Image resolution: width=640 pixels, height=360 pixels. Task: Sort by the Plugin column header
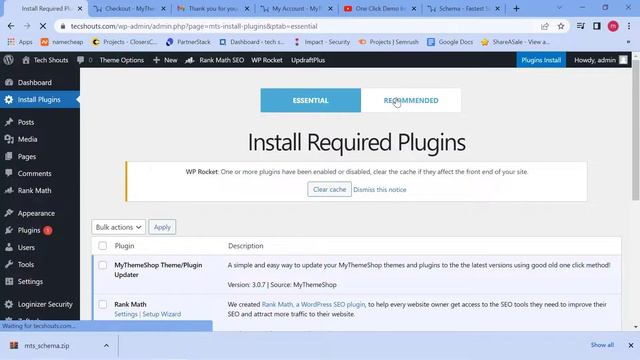[x=124, y=246]
